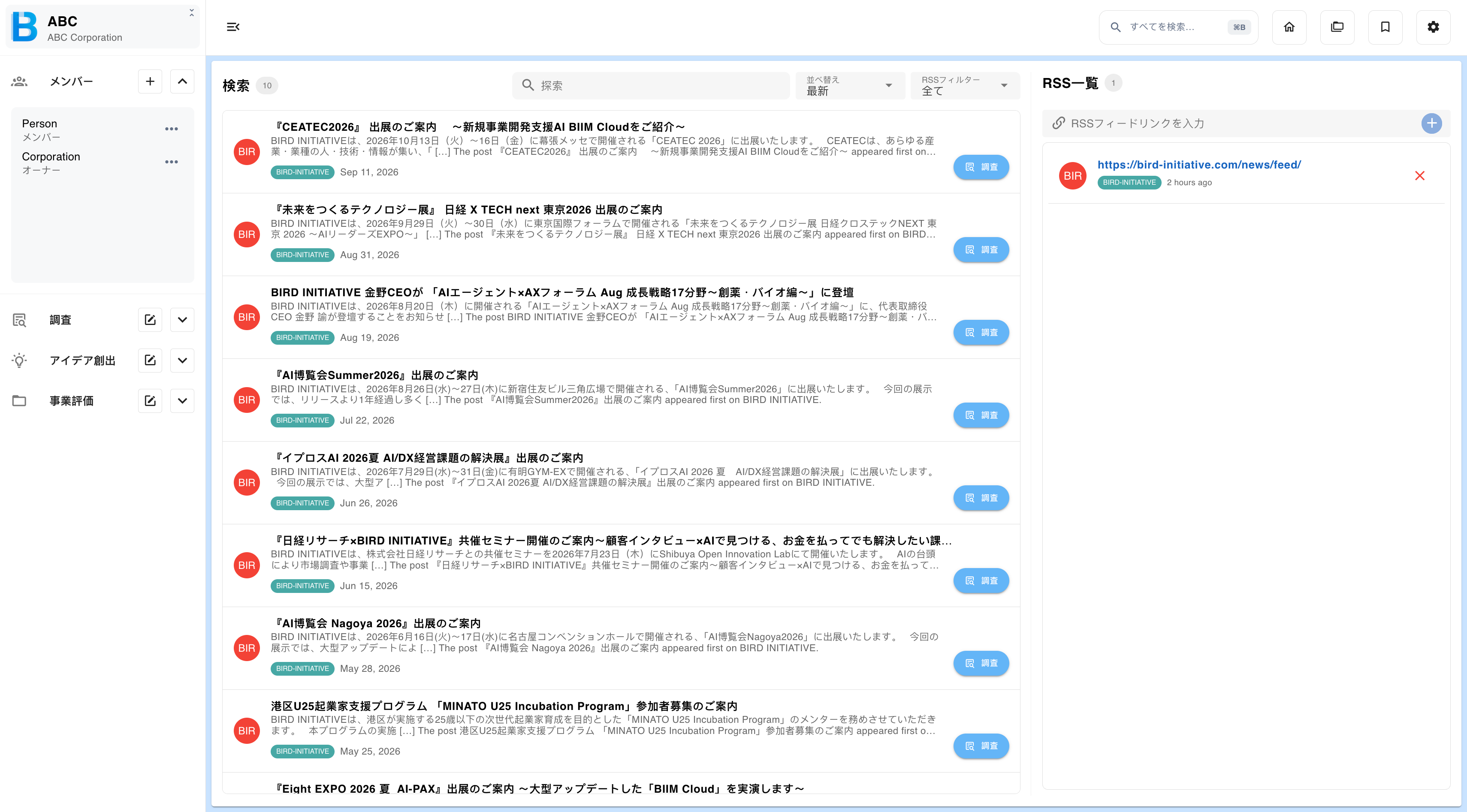Open the 『日経リサーチ×BIRD INITIATIVE』 article title
Screen dimensions: 1467x812
(x=611, y=541)
